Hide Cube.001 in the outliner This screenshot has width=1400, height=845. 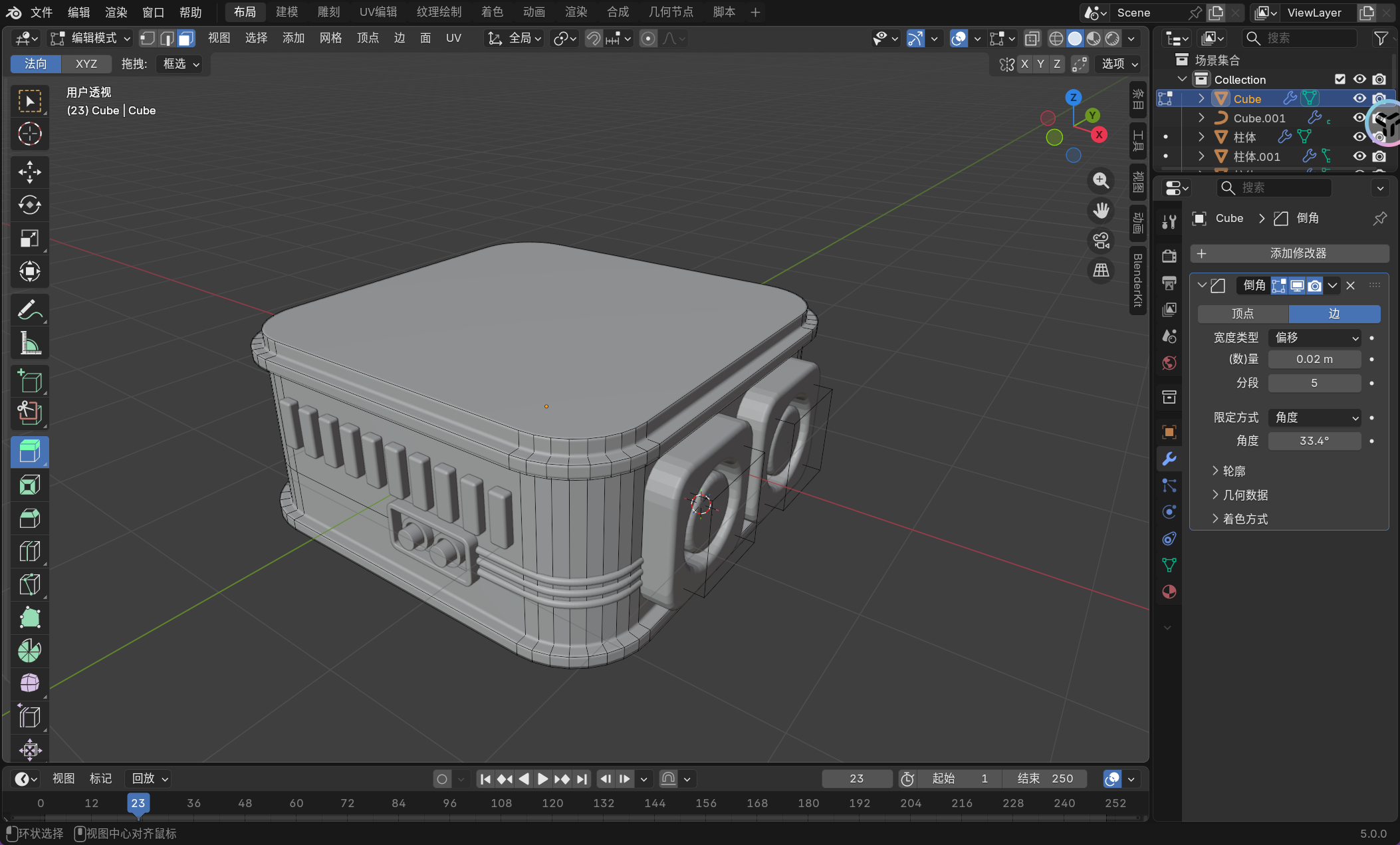(x=1359, y=118)
